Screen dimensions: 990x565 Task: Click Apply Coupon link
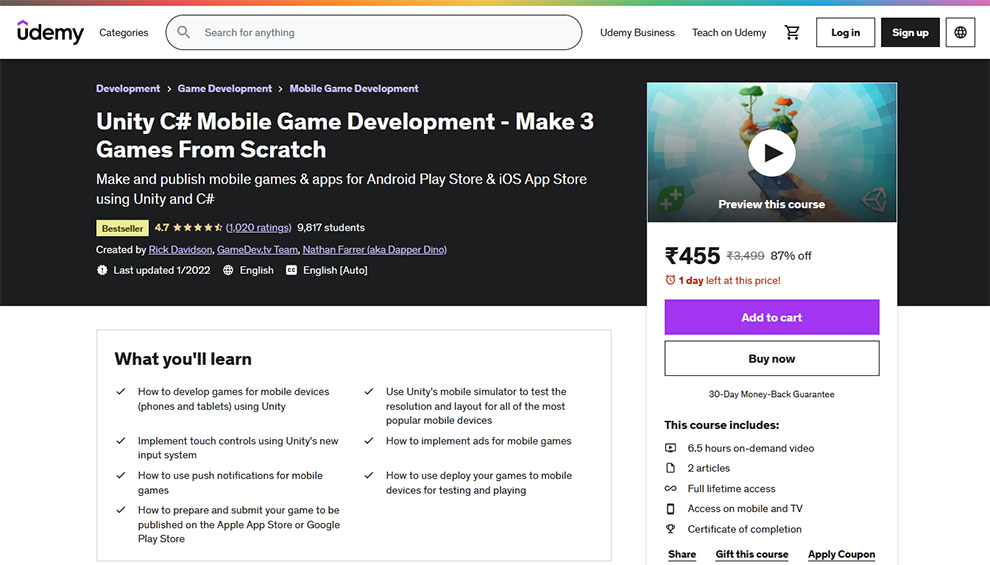[841, 554]
